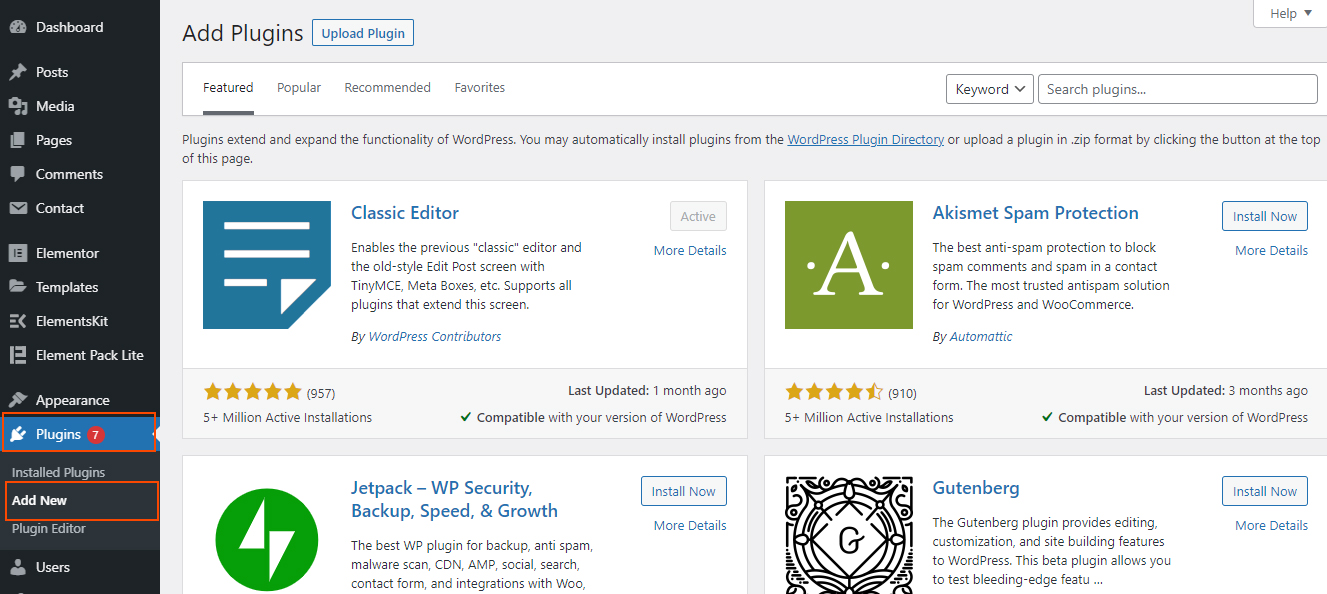The image size is (1327, 594).
Task: Click the Comments bubble icon
Action: [x=18, y=174]
